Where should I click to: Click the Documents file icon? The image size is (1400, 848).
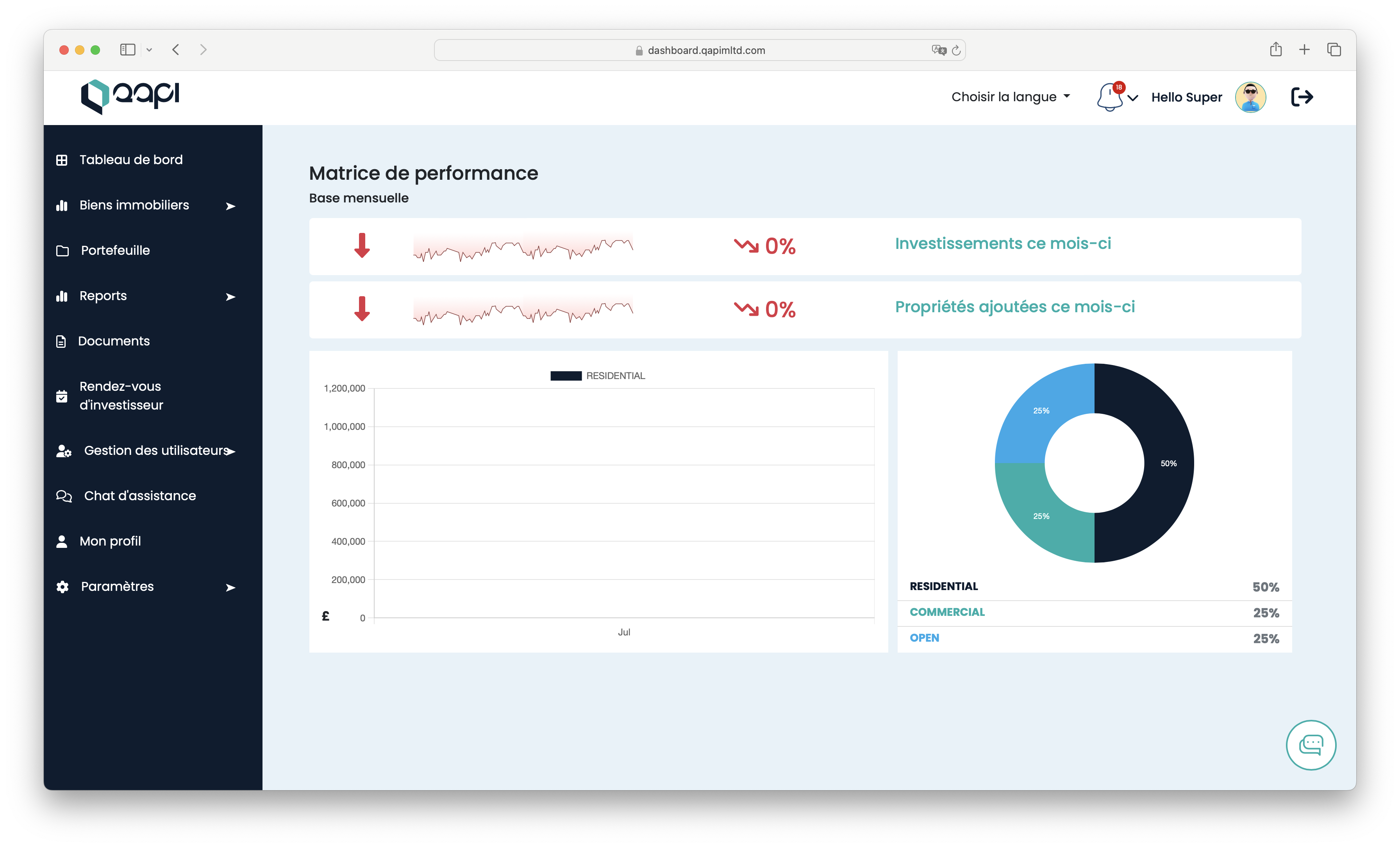pos(61,340)
